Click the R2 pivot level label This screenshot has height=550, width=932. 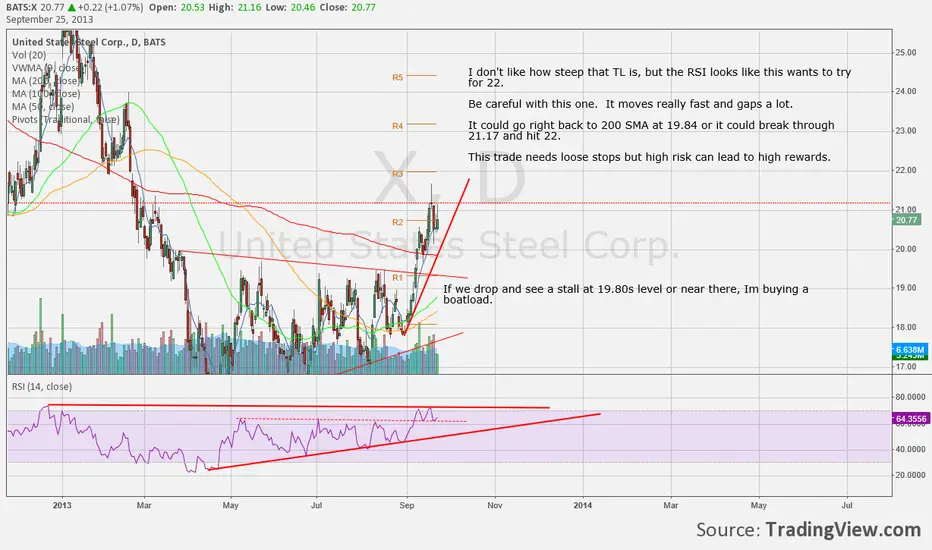(398, 222)
